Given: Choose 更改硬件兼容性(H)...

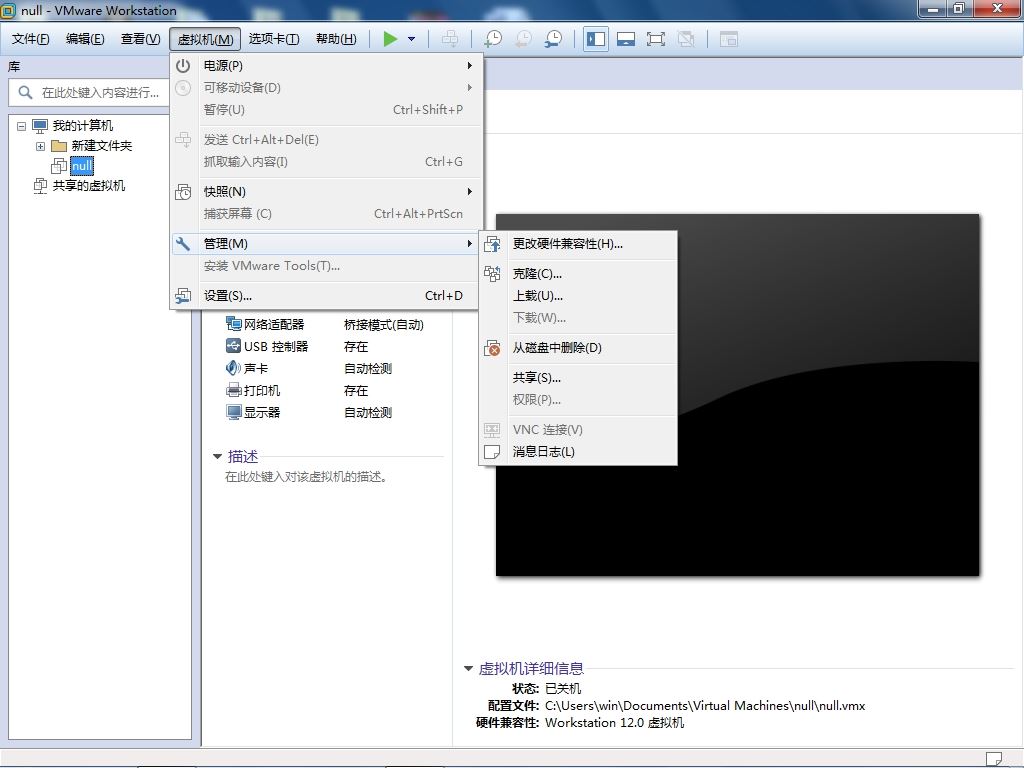Looking at the screenshot, I should (x=577, y=244).
